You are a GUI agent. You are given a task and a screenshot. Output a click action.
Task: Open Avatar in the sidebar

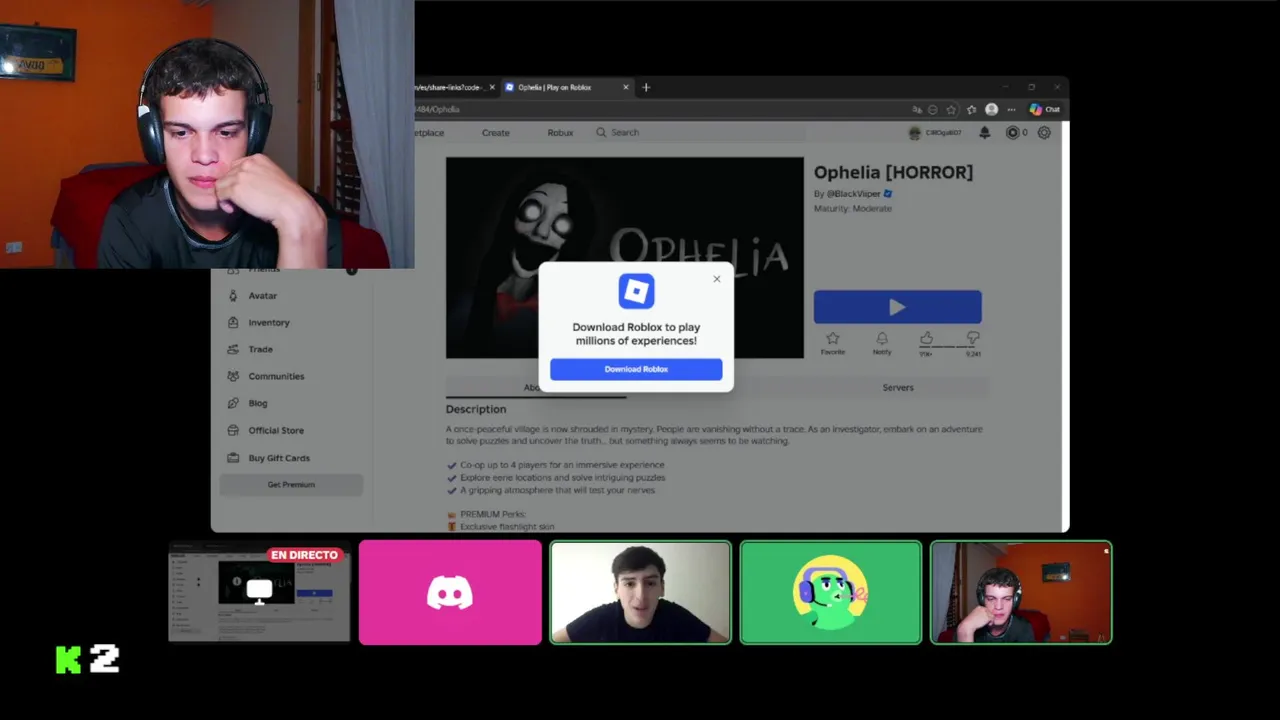coord(263,296)
